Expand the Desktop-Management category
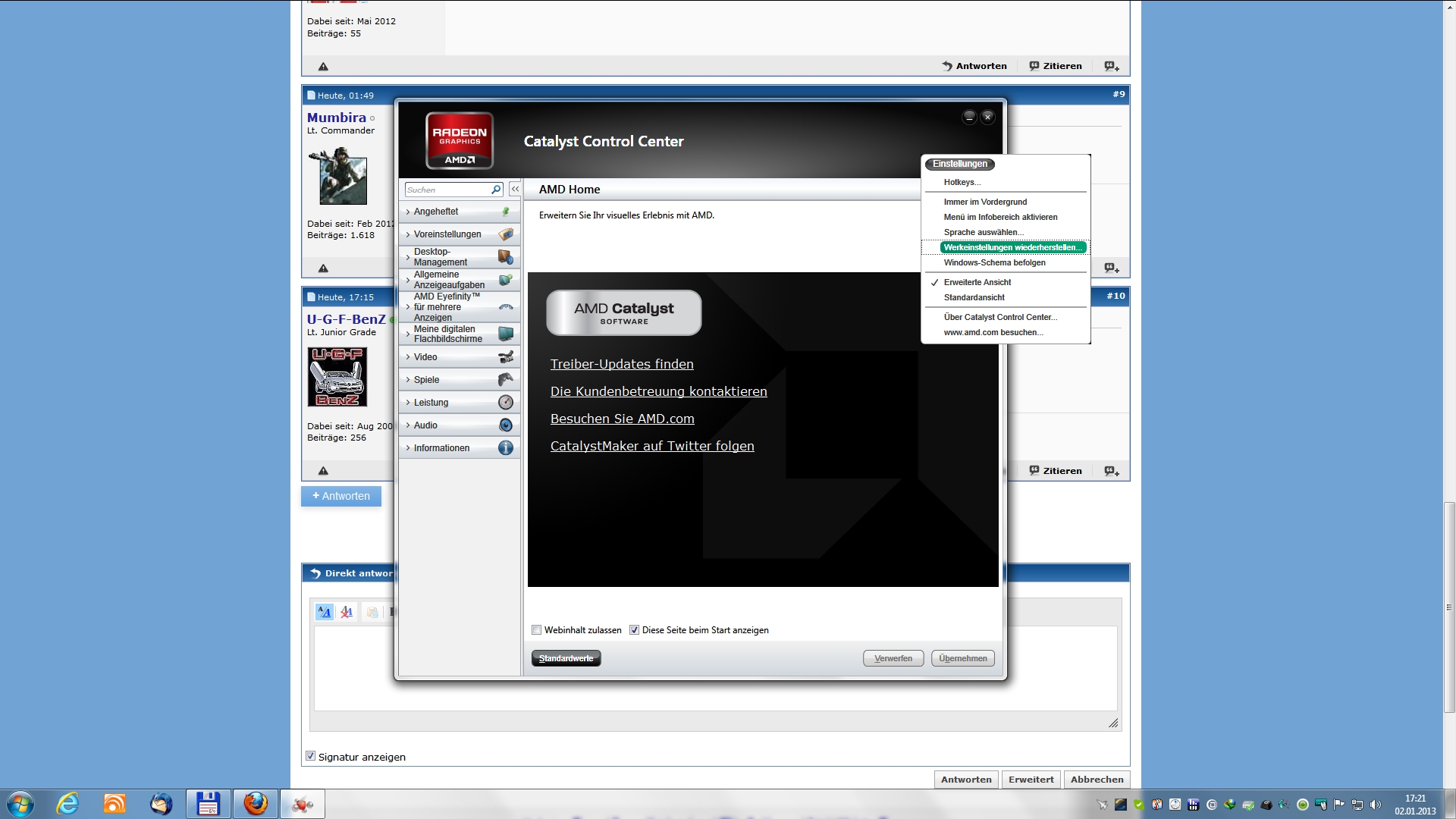This screenshot has height=819, width=1456. click(x=441, y=257)
